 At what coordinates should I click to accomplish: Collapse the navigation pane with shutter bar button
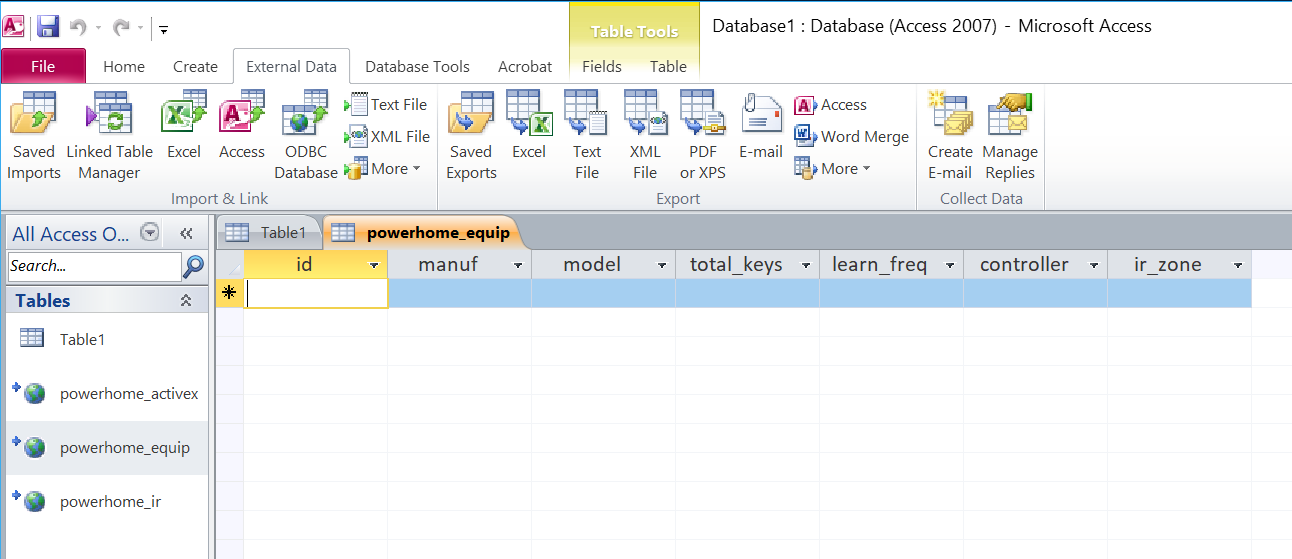pos(186,233)
